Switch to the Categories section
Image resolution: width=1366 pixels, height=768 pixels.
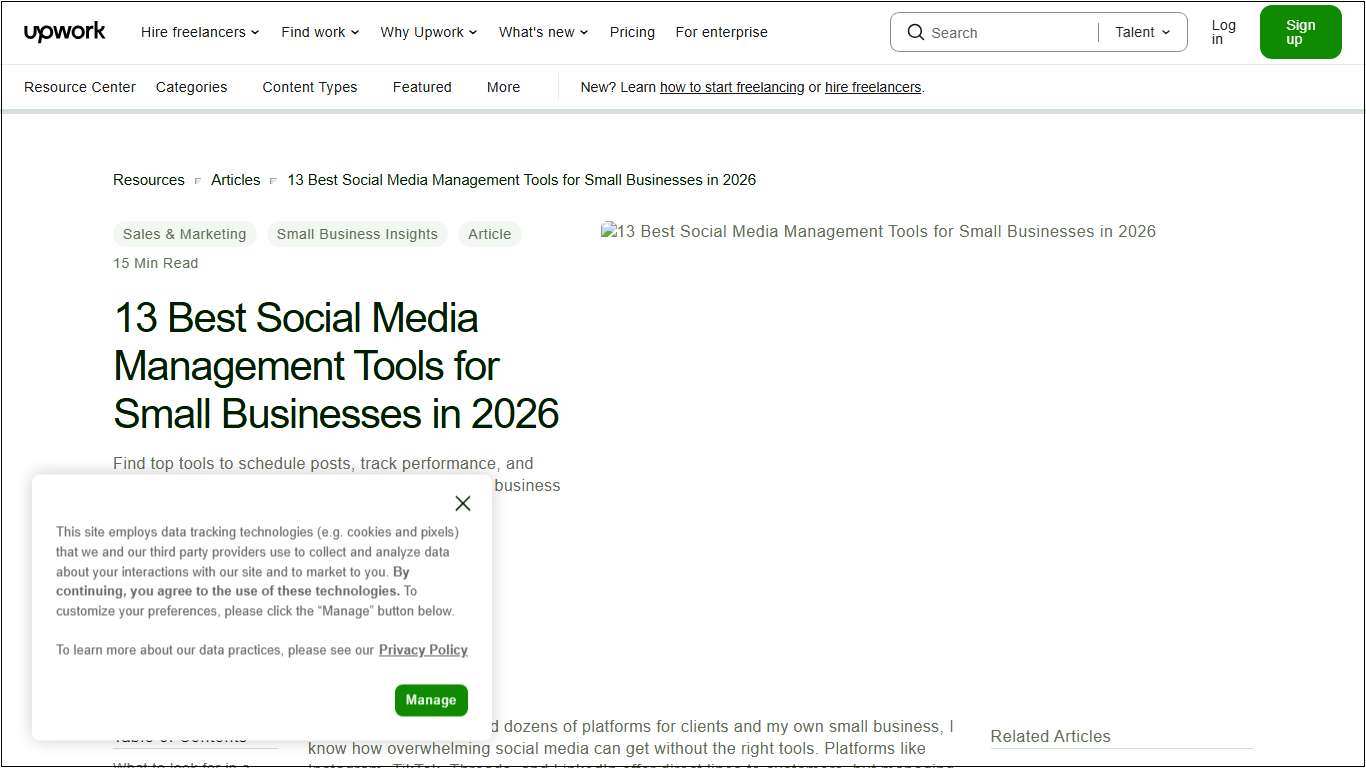point(191,87)
